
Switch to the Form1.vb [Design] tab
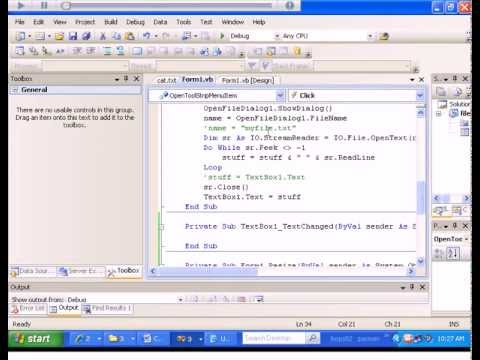pyautogui.click(x=248, y=80)
